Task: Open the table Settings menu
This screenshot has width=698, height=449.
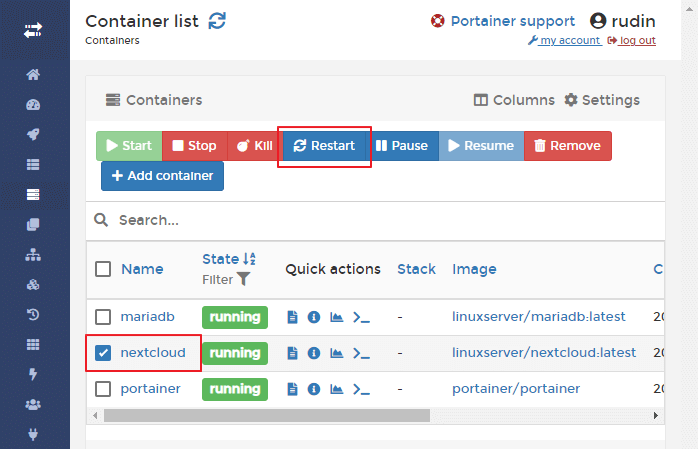Action: pos(602,100)
